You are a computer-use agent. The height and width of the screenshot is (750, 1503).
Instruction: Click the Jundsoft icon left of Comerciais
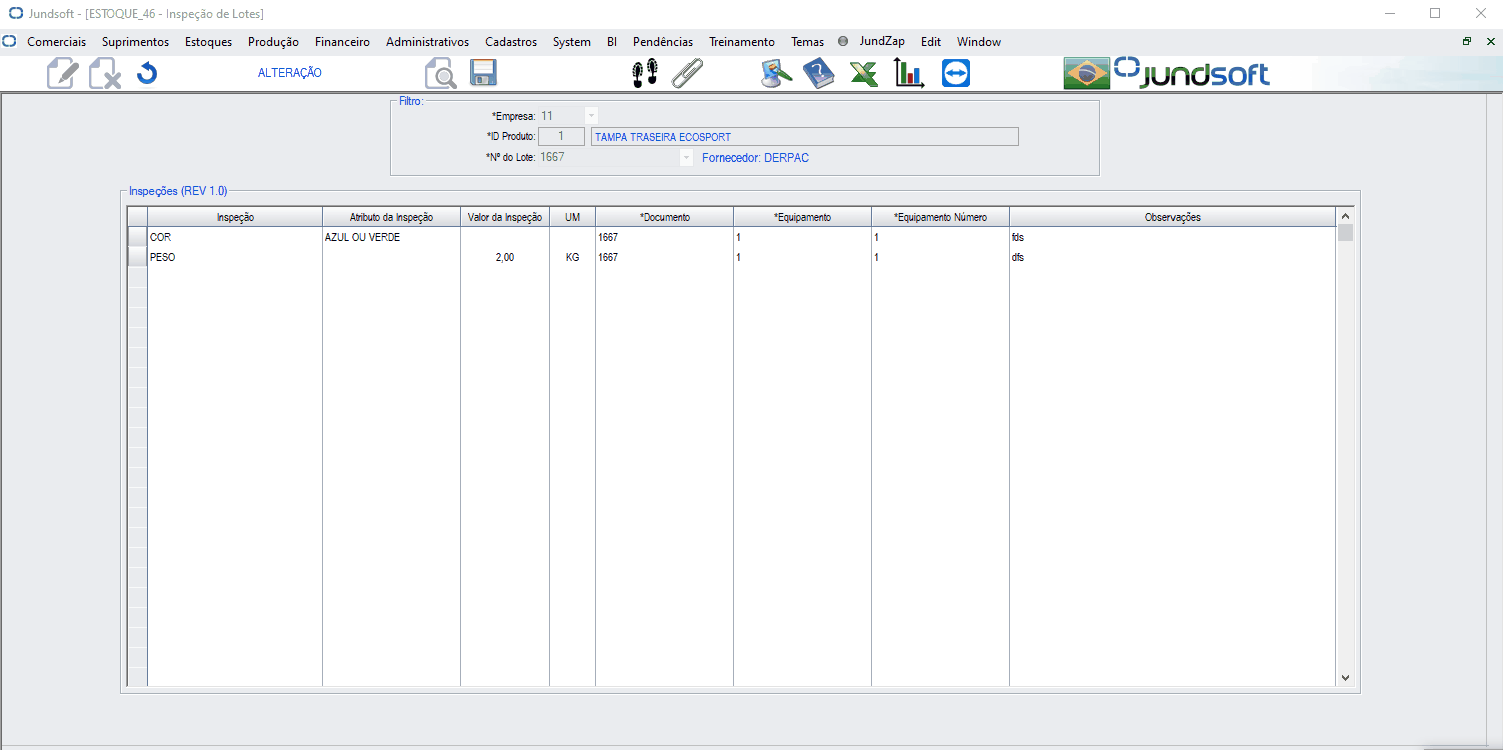point(10,42)
